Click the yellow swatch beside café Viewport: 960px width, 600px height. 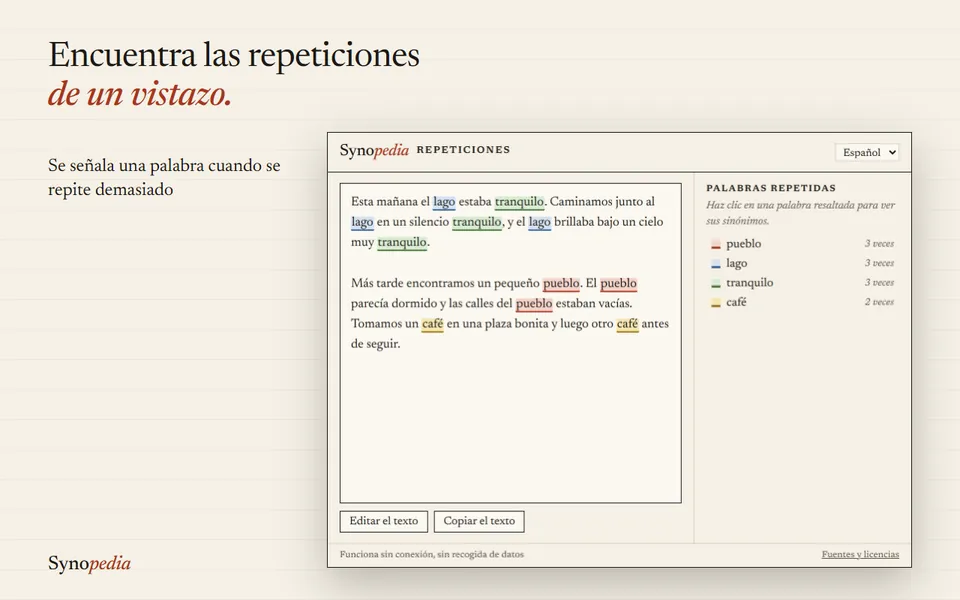point(715,303)
